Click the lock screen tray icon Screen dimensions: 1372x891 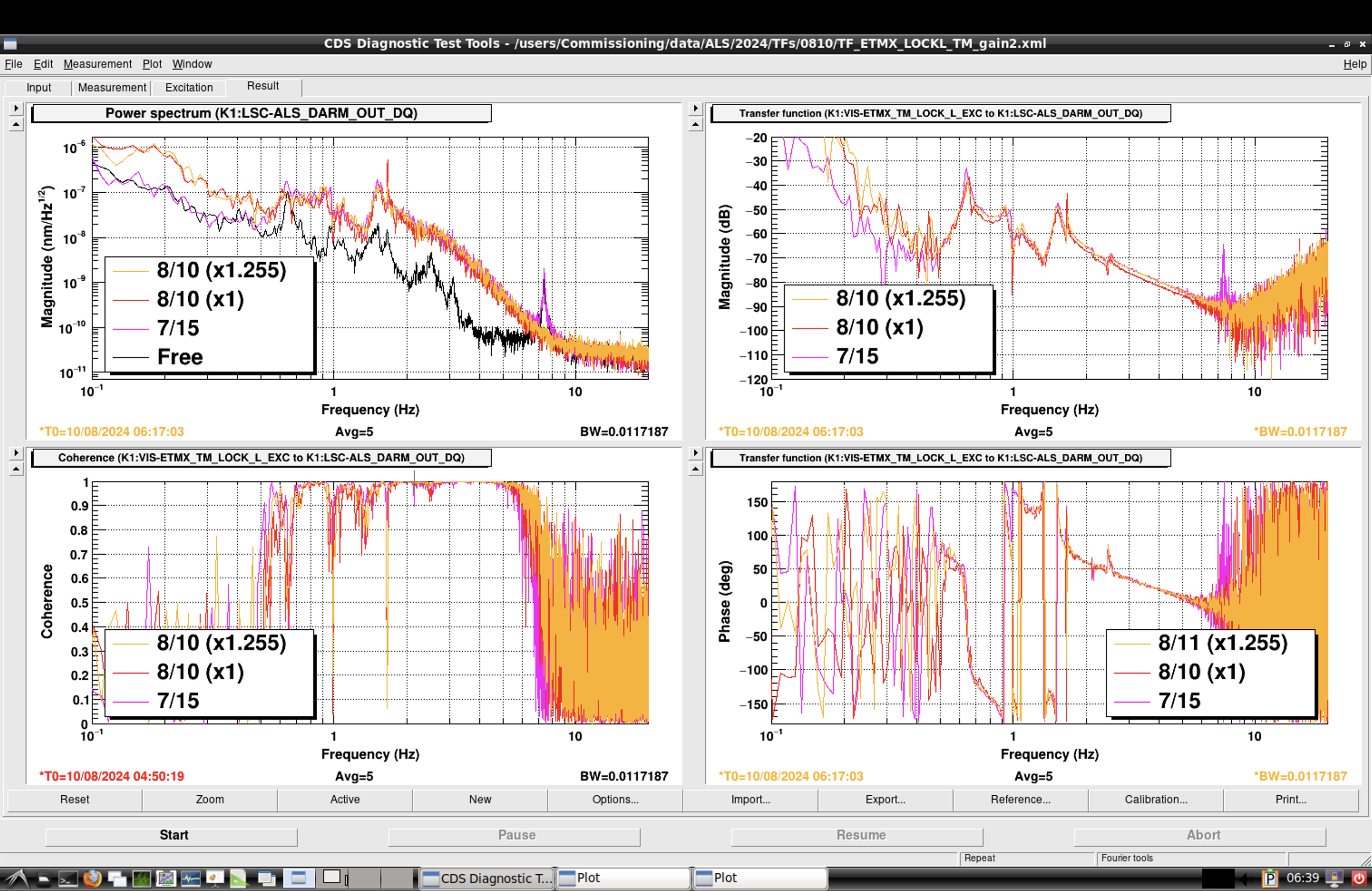(1334, 878)
